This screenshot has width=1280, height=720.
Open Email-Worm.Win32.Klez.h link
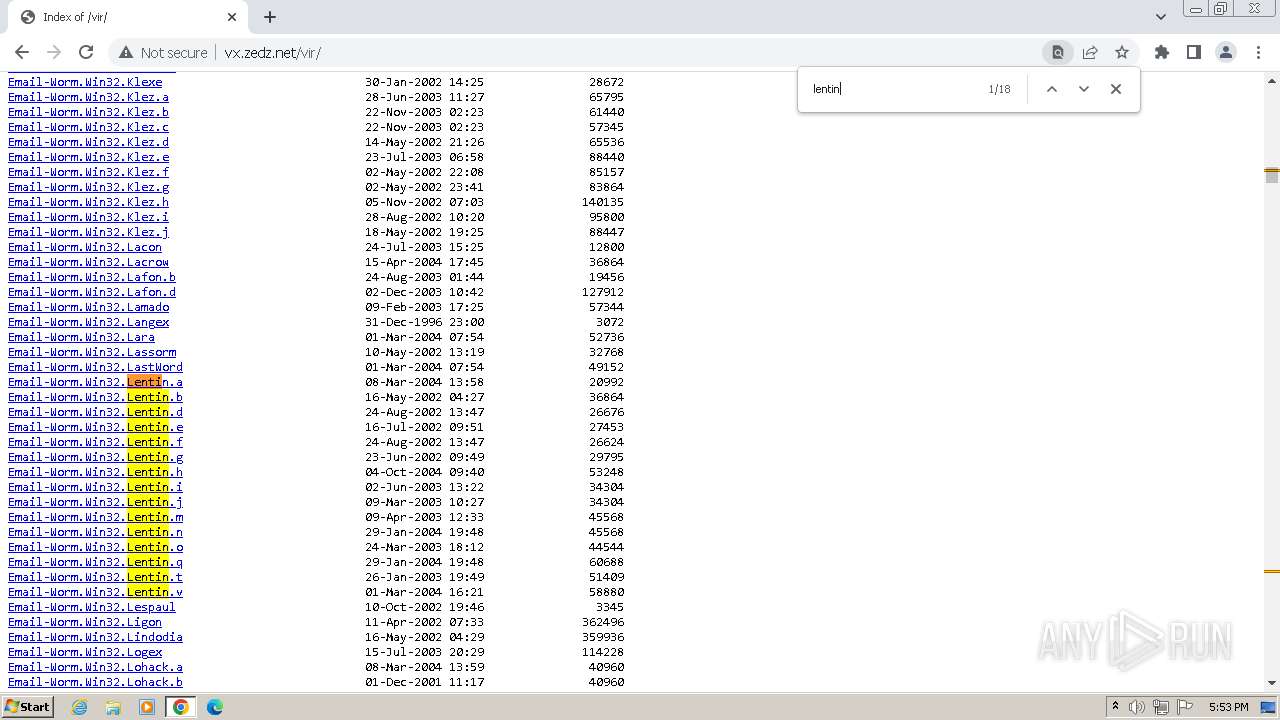click(x=88, y=202)
